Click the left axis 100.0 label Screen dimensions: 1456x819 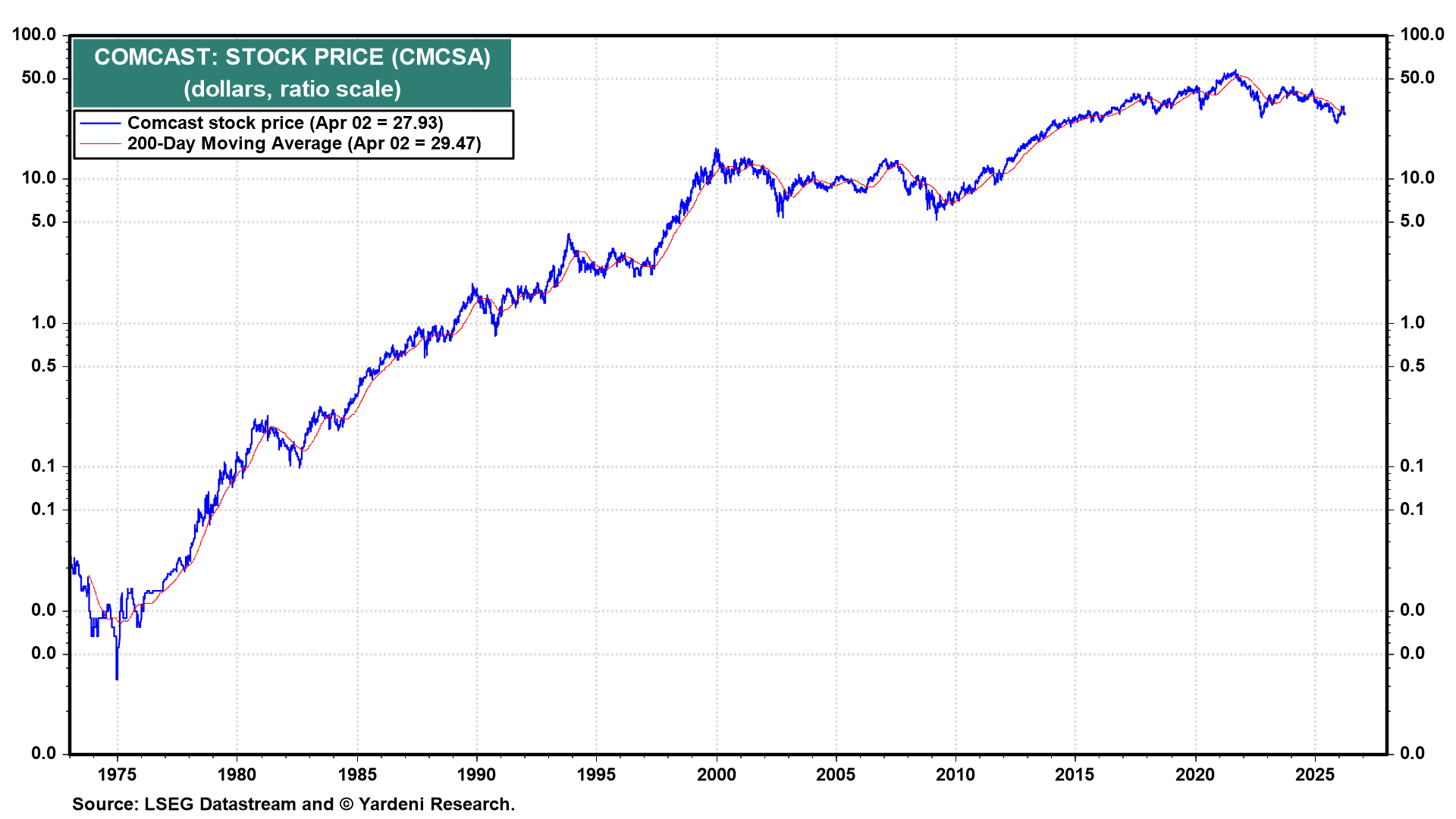(x=35, y=34)
